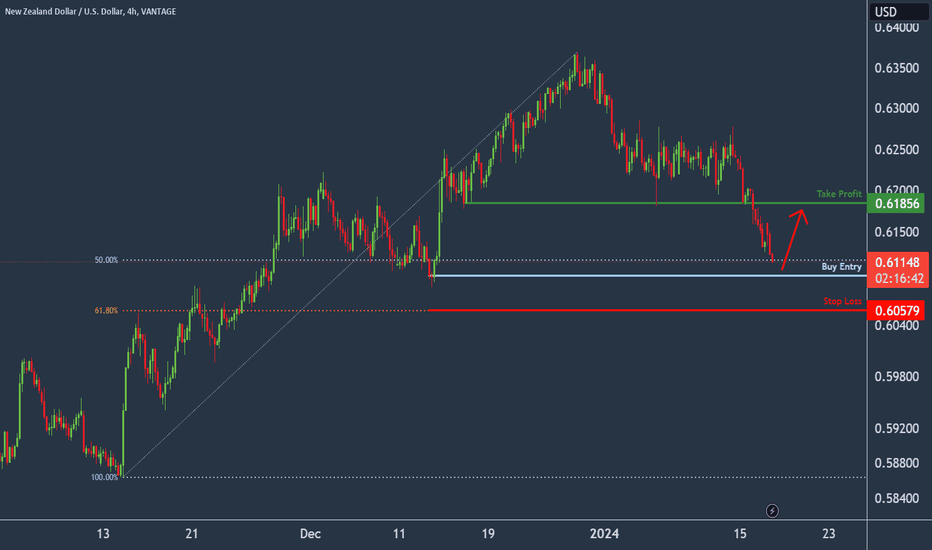Click the 0.58800 price axis value
The width and height of the screenshot is (932, 550).
(x=896, y=463)
